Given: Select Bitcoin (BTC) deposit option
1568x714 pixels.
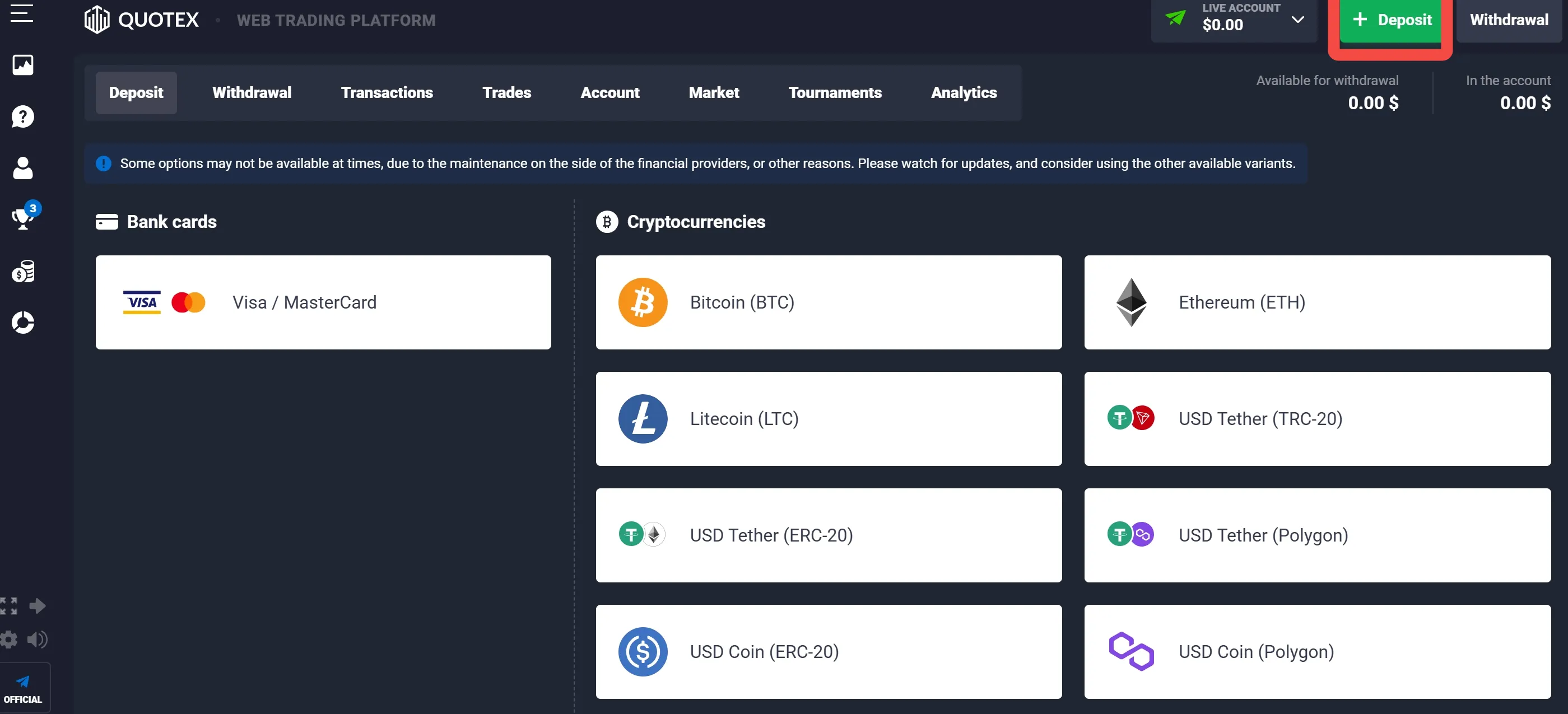Looking at the screenshot, I should [x=829, y=302].
